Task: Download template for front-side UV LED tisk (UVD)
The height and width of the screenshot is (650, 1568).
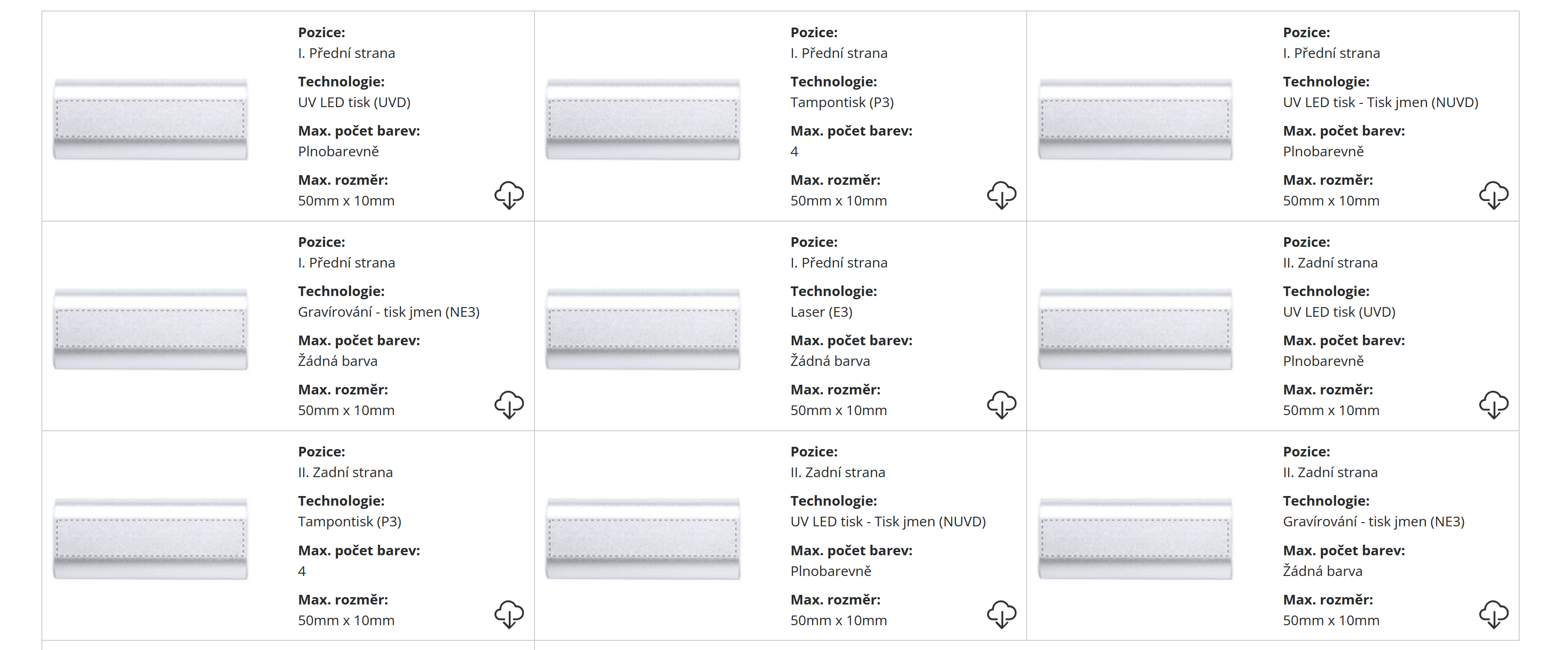Action: (x=509, y=195)
